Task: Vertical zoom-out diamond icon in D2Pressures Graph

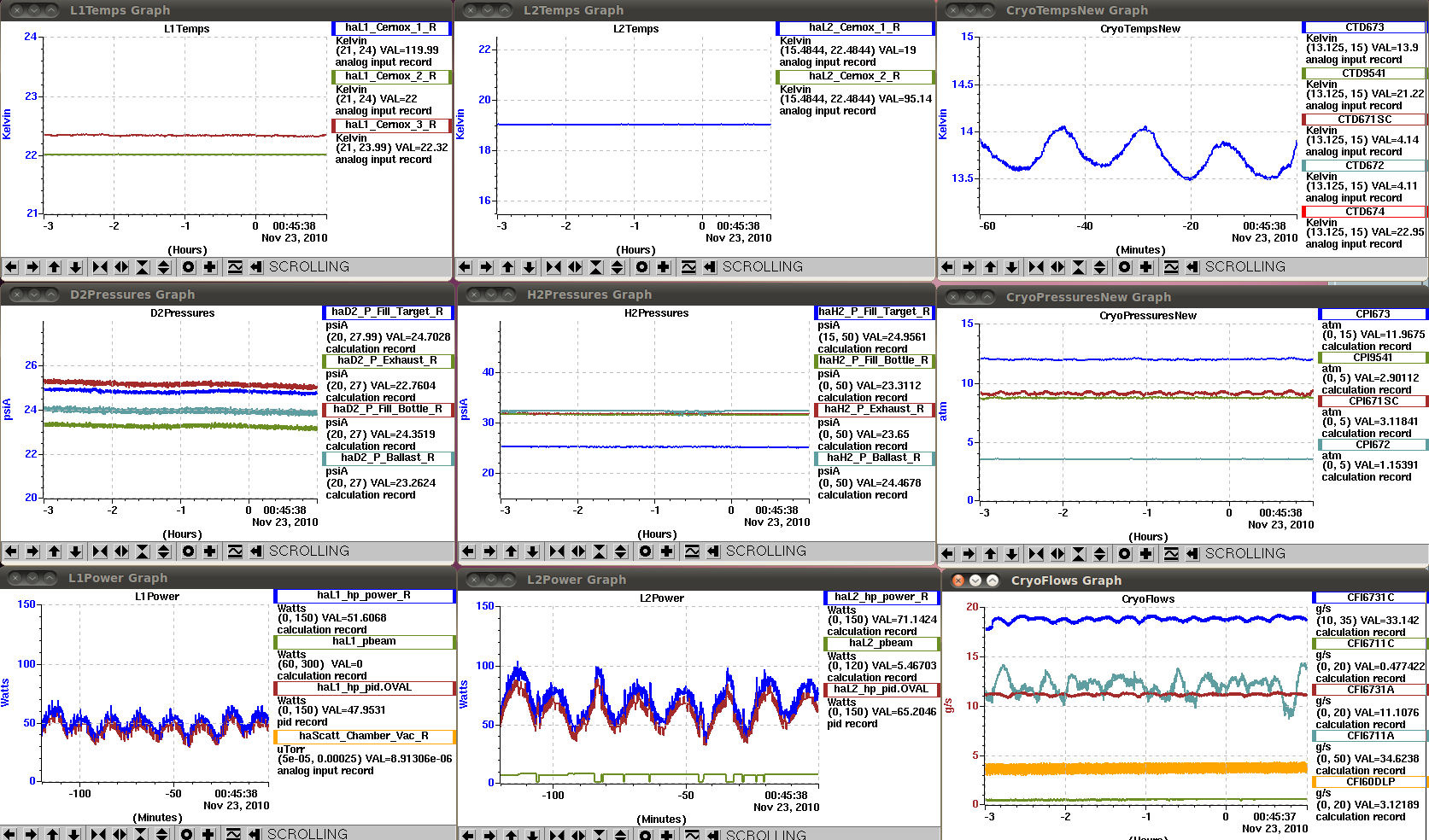Action: pos(164,551)
